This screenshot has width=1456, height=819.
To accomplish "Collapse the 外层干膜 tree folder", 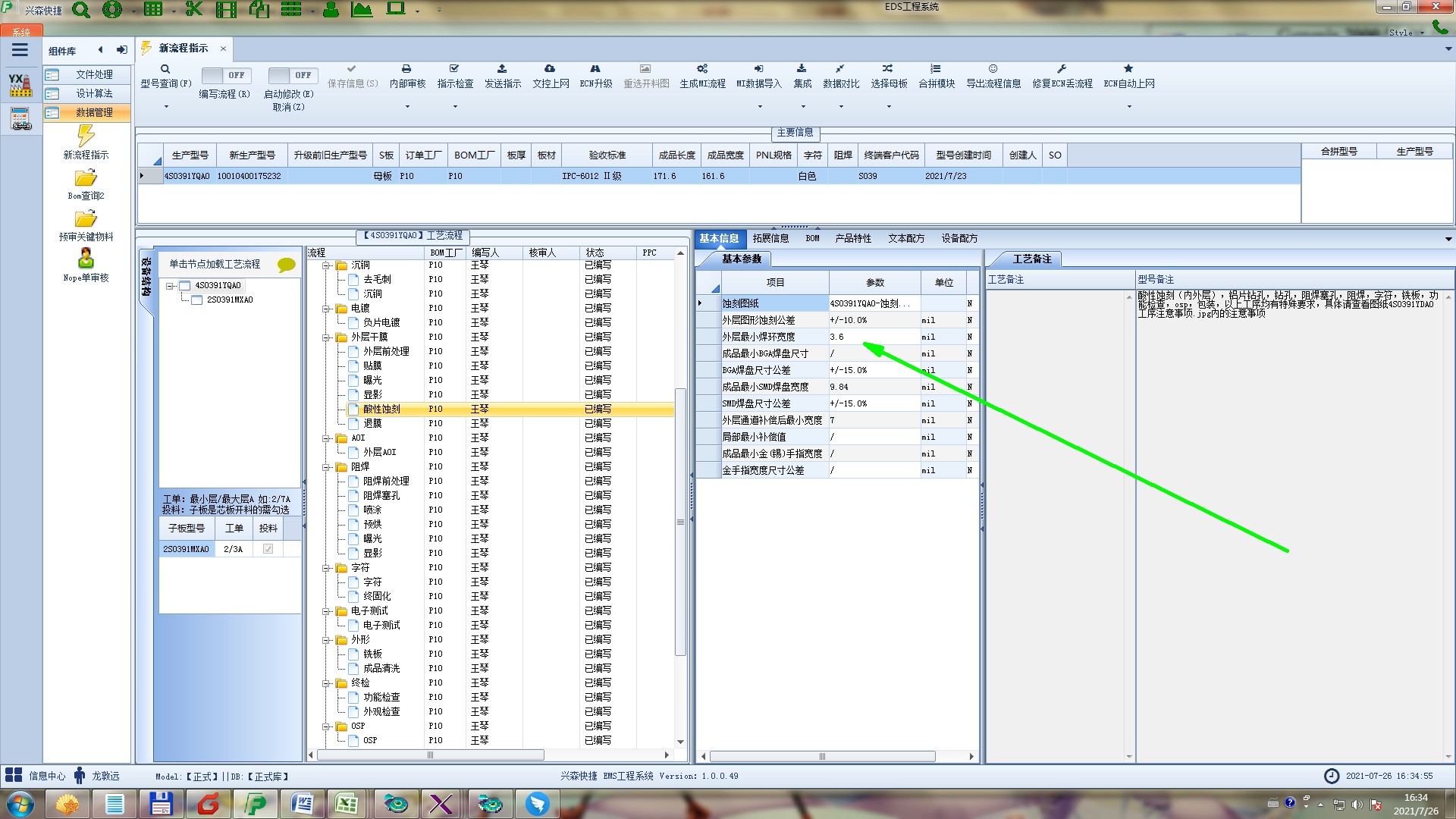I will point(326,337).
